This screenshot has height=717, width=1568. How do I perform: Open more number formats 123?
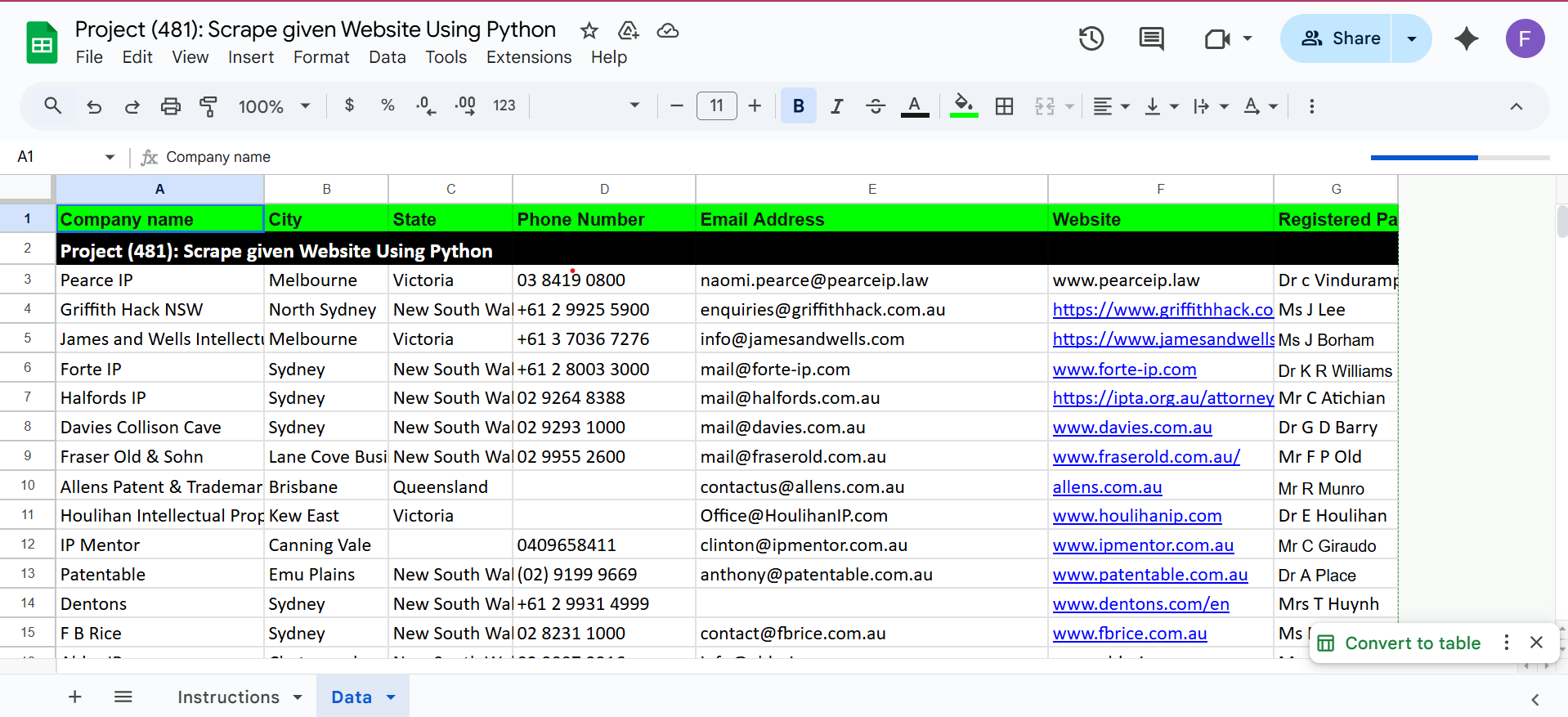pos(504,105)
